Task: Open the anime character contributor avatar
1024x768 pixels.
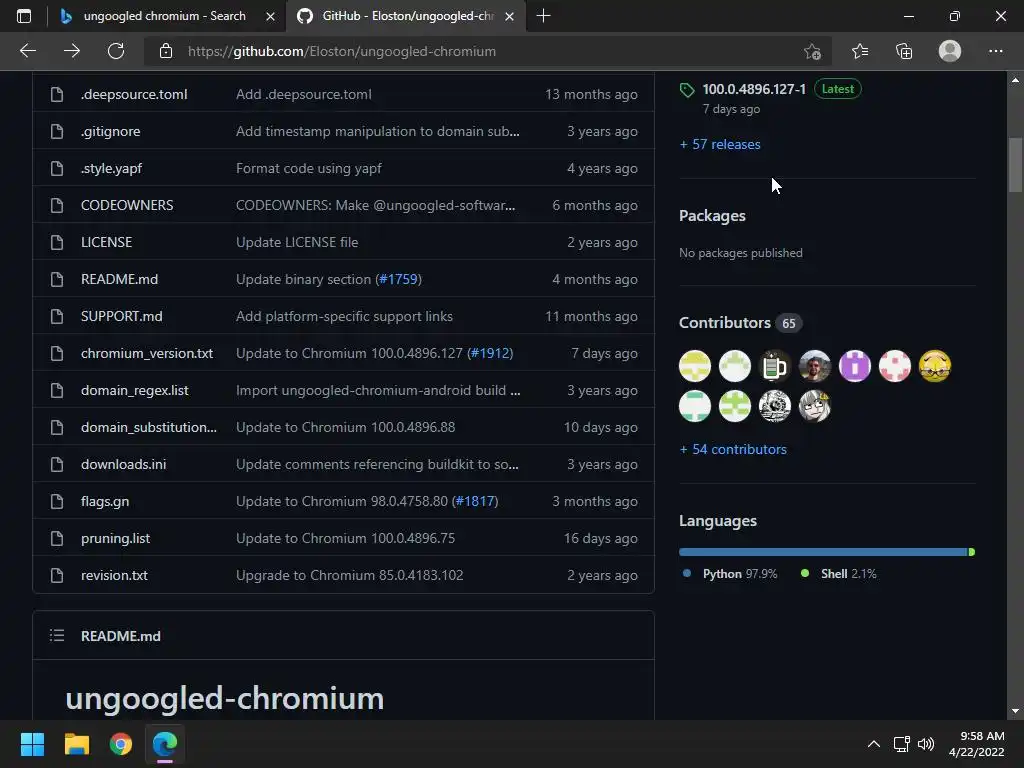Action: coord(814,406)
